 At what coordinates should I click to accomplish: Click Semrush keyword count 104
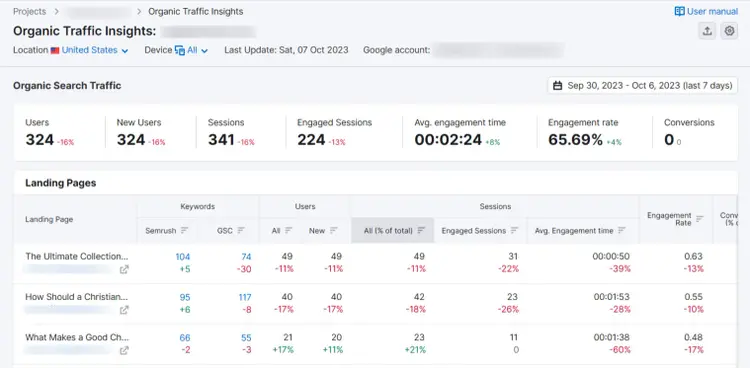pyautogui.click(x=183, y=256)
